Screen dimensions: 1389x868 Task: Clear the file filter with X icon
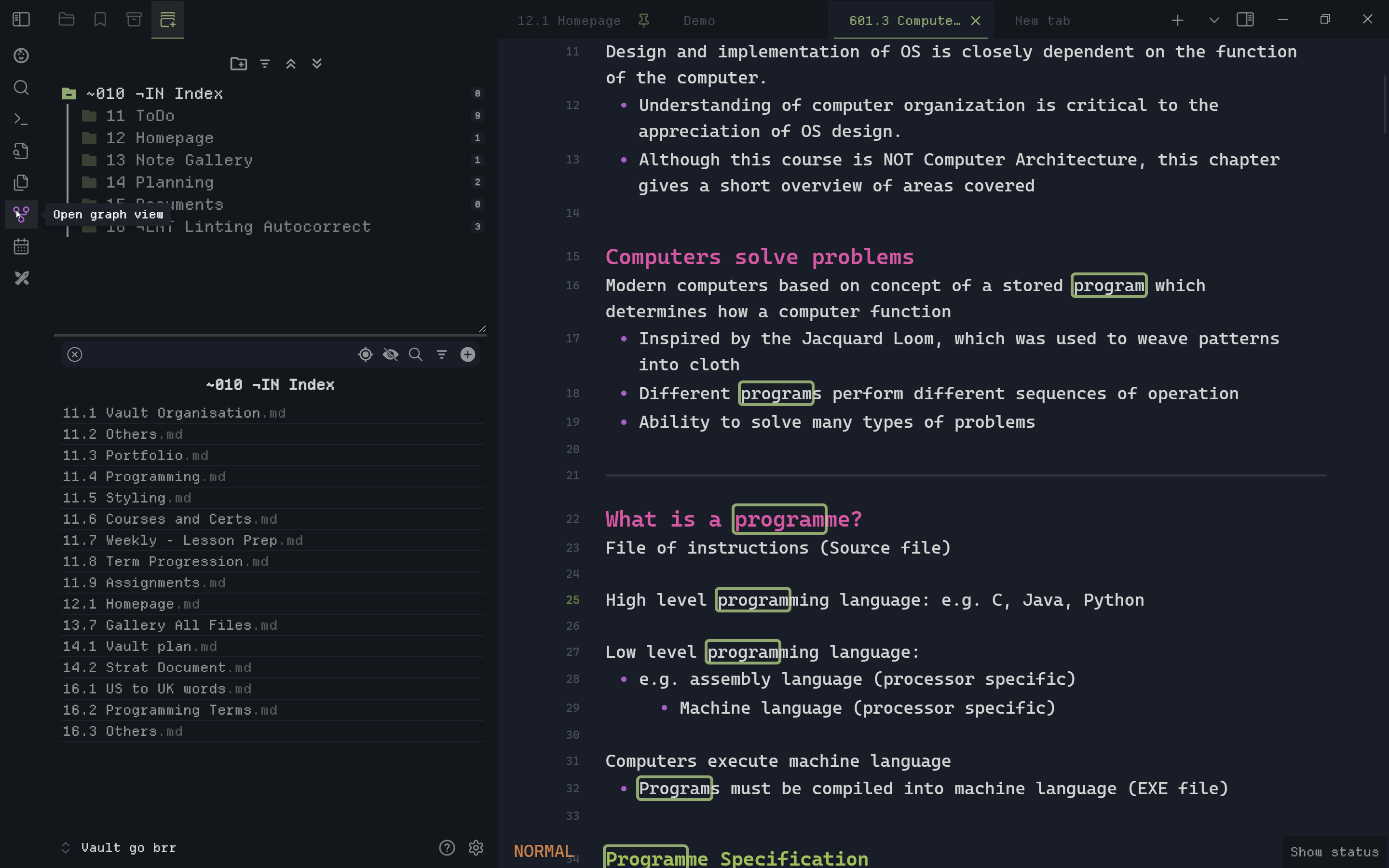point(75,354)
